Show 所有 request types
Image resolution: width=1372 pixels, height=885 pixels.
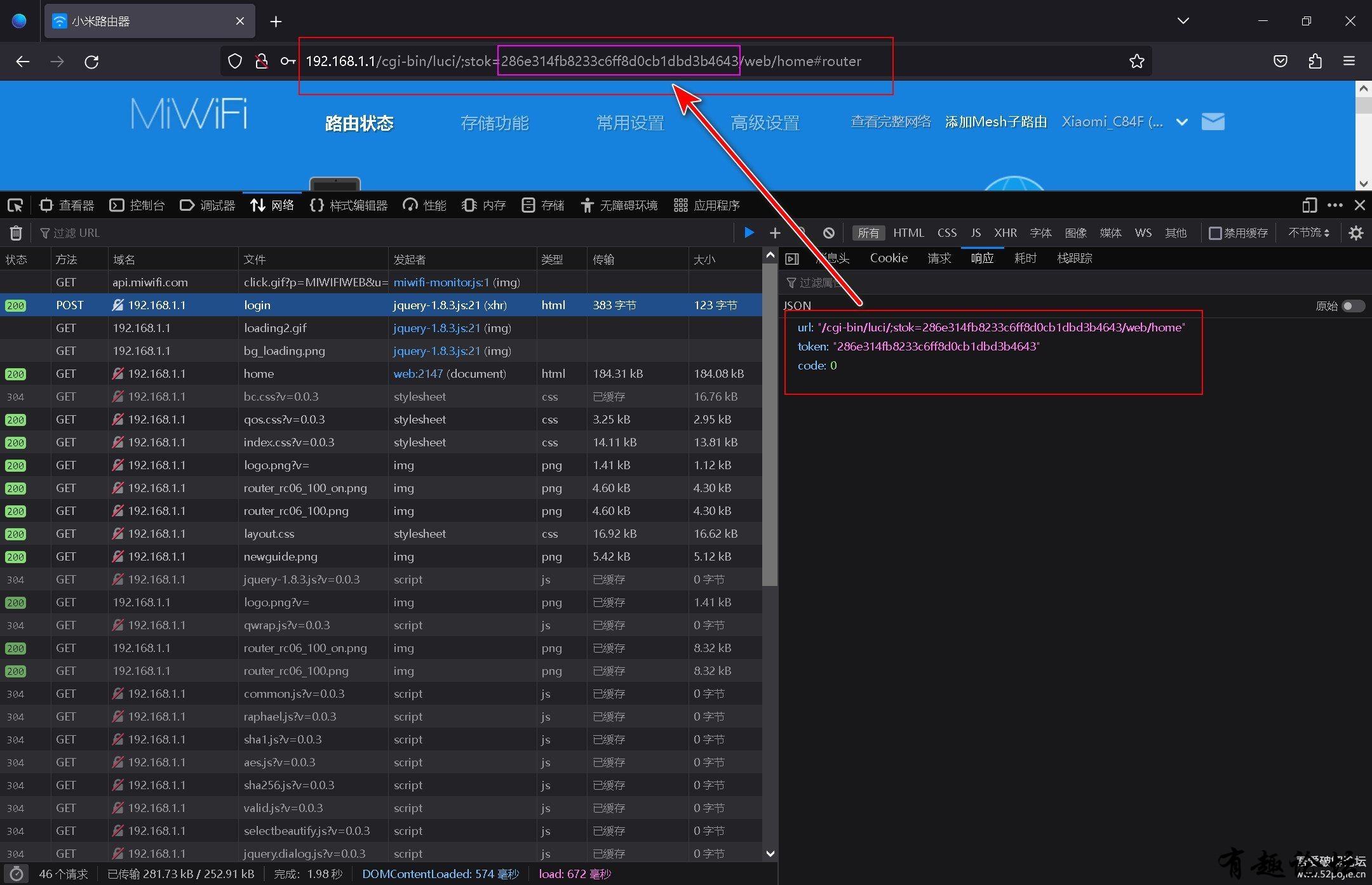tap(868, 233)
